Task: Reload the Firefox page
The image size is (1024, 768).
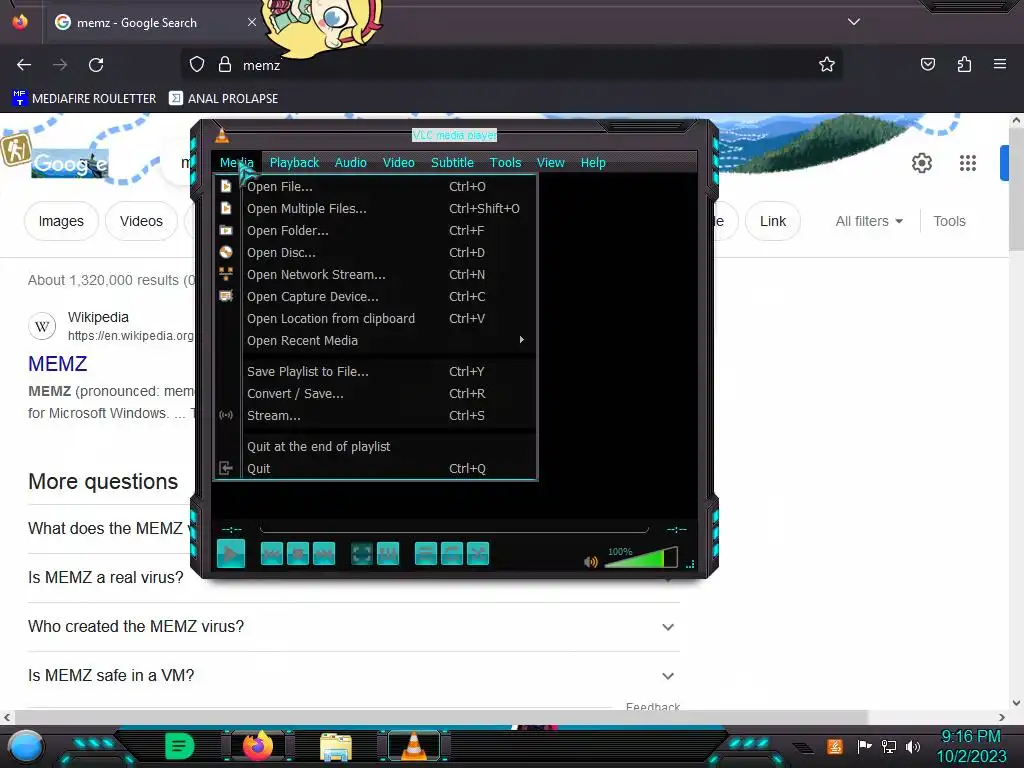Action: pyautogui.click(x=96, y=65)
